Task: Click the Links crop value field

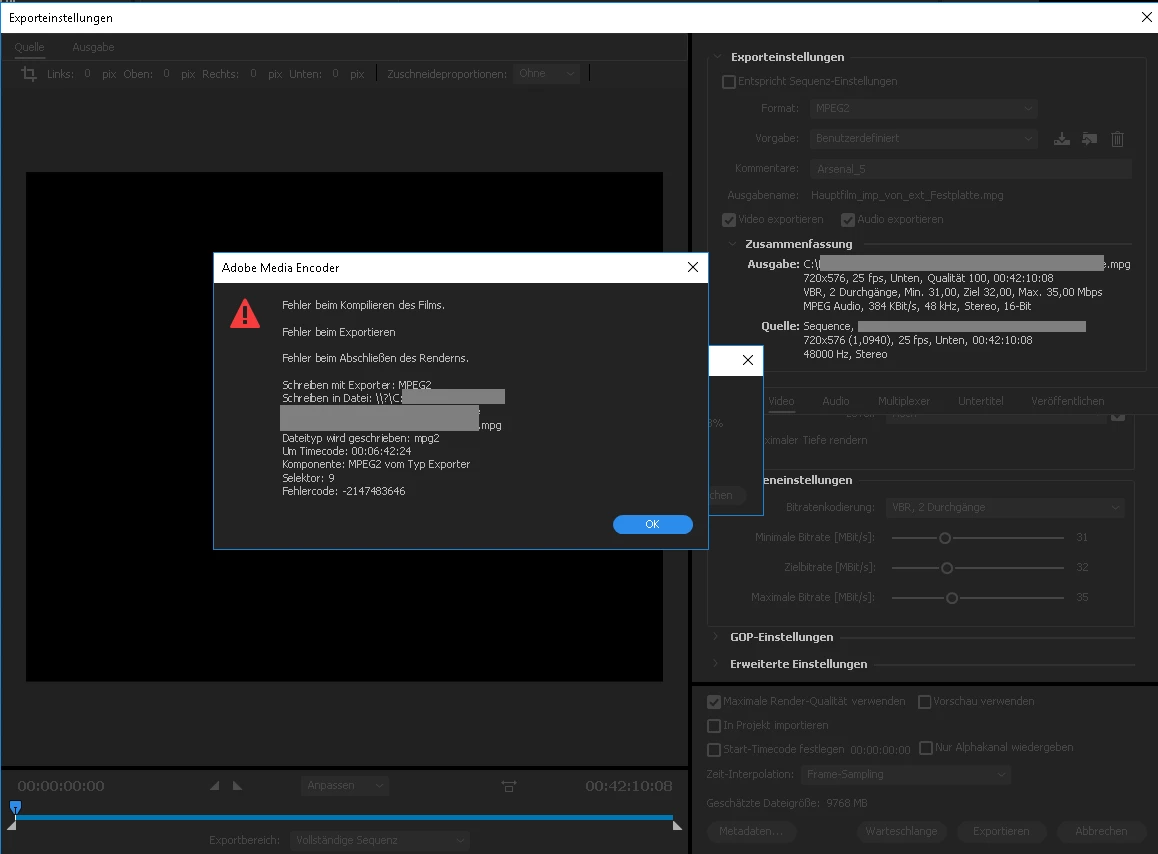Action: [x=87, y=73]
